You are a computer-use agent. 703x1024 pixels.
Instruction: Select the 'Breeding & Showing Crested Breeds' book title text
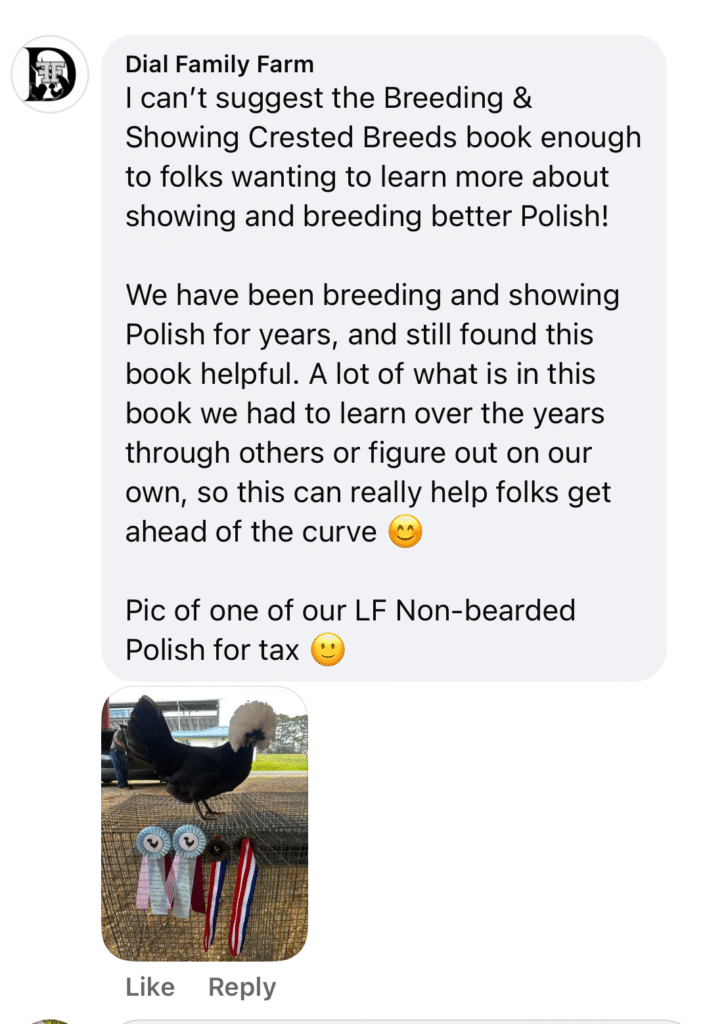point(384,118)
